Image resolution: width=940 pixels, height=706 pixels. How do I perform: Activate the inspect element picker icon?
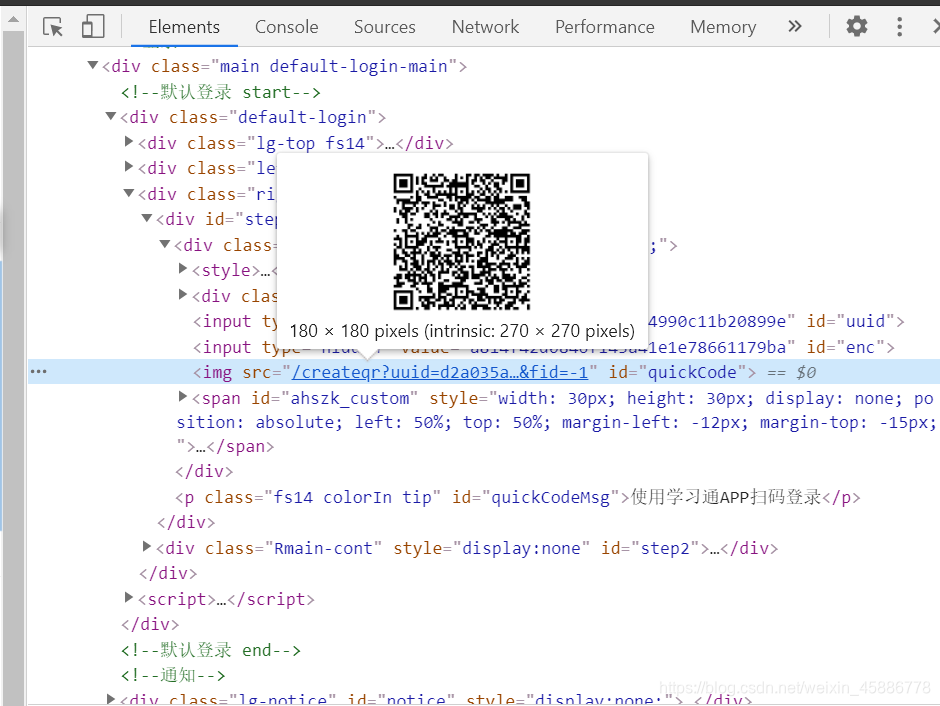coord(53,27)
